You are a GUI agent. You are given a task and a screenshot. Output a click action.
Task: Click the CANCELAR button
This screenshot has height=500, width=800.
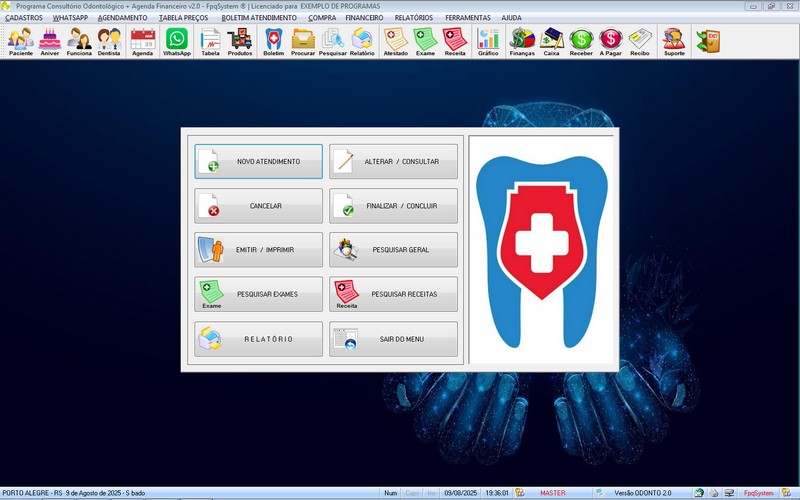point(259,206)
